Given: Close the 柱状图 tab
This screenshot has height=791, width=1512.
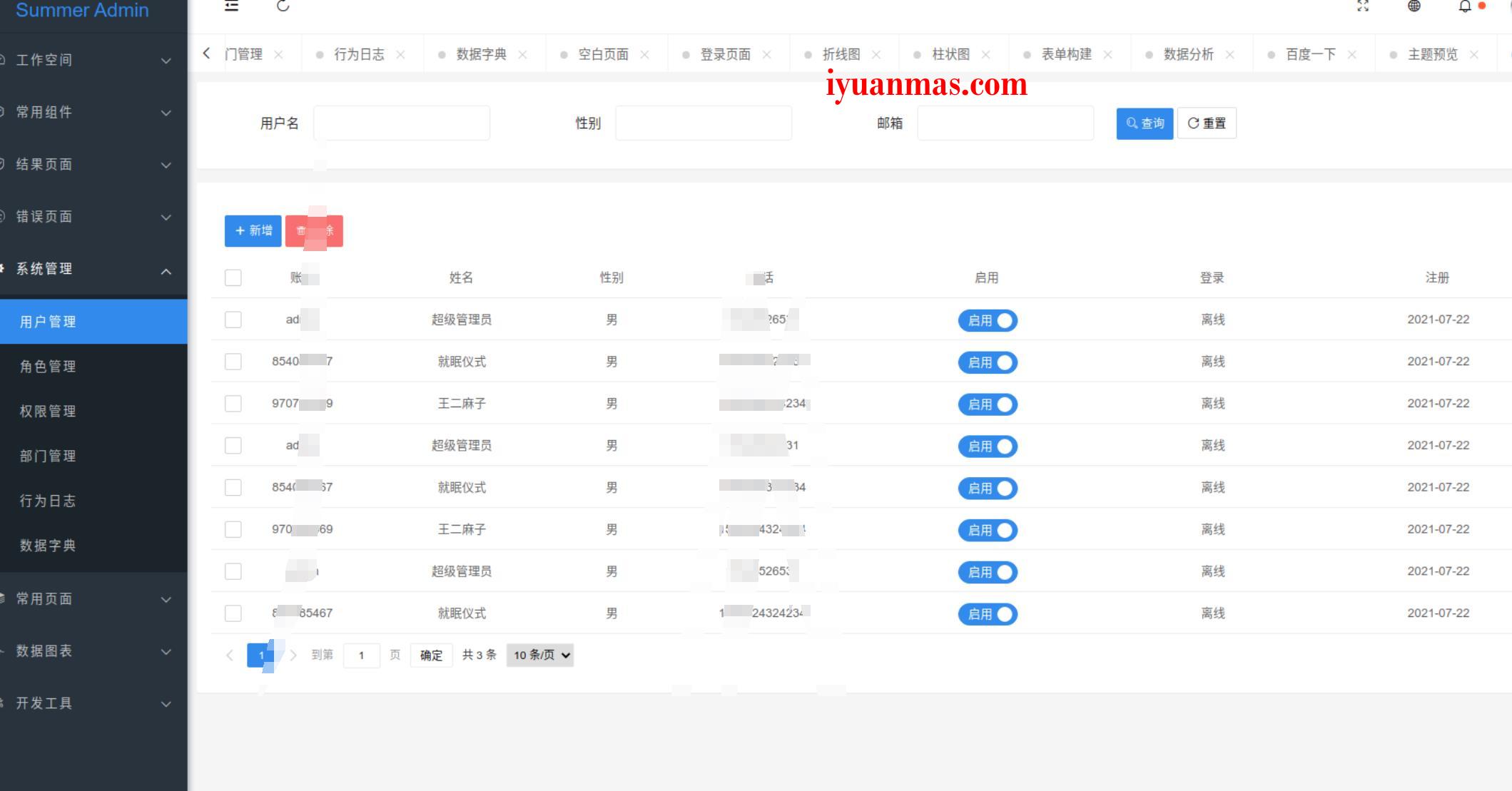Looking at the screenshot, I should 985,55.
